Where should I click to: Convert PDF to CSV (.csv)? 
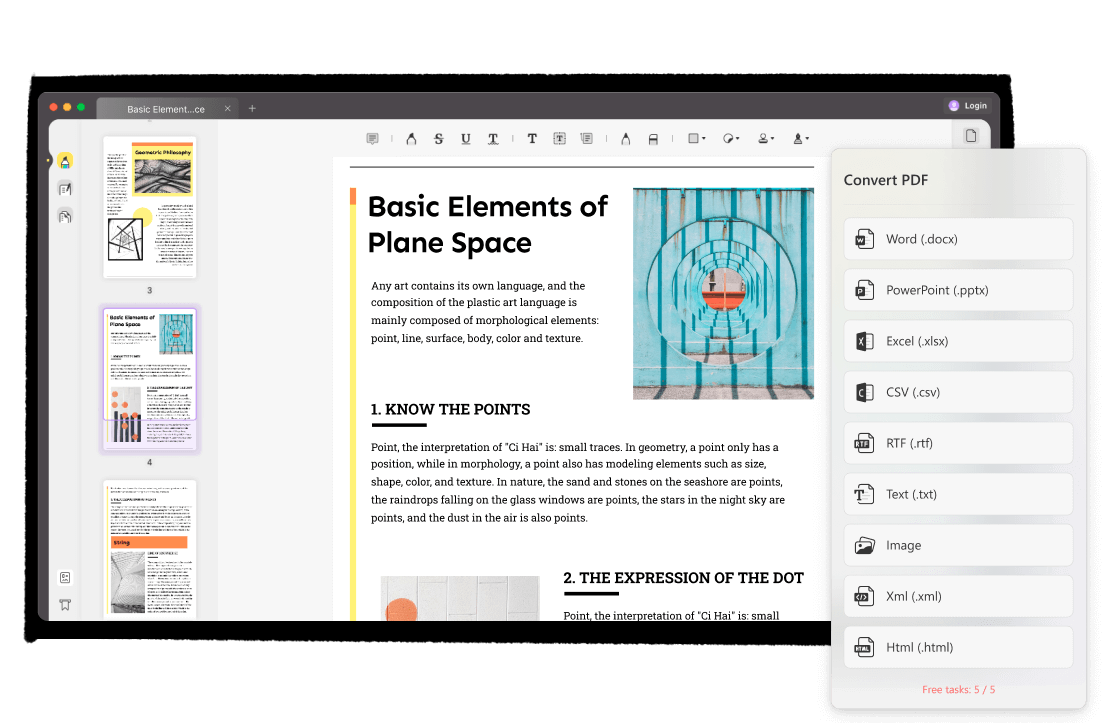pos(958,392)
